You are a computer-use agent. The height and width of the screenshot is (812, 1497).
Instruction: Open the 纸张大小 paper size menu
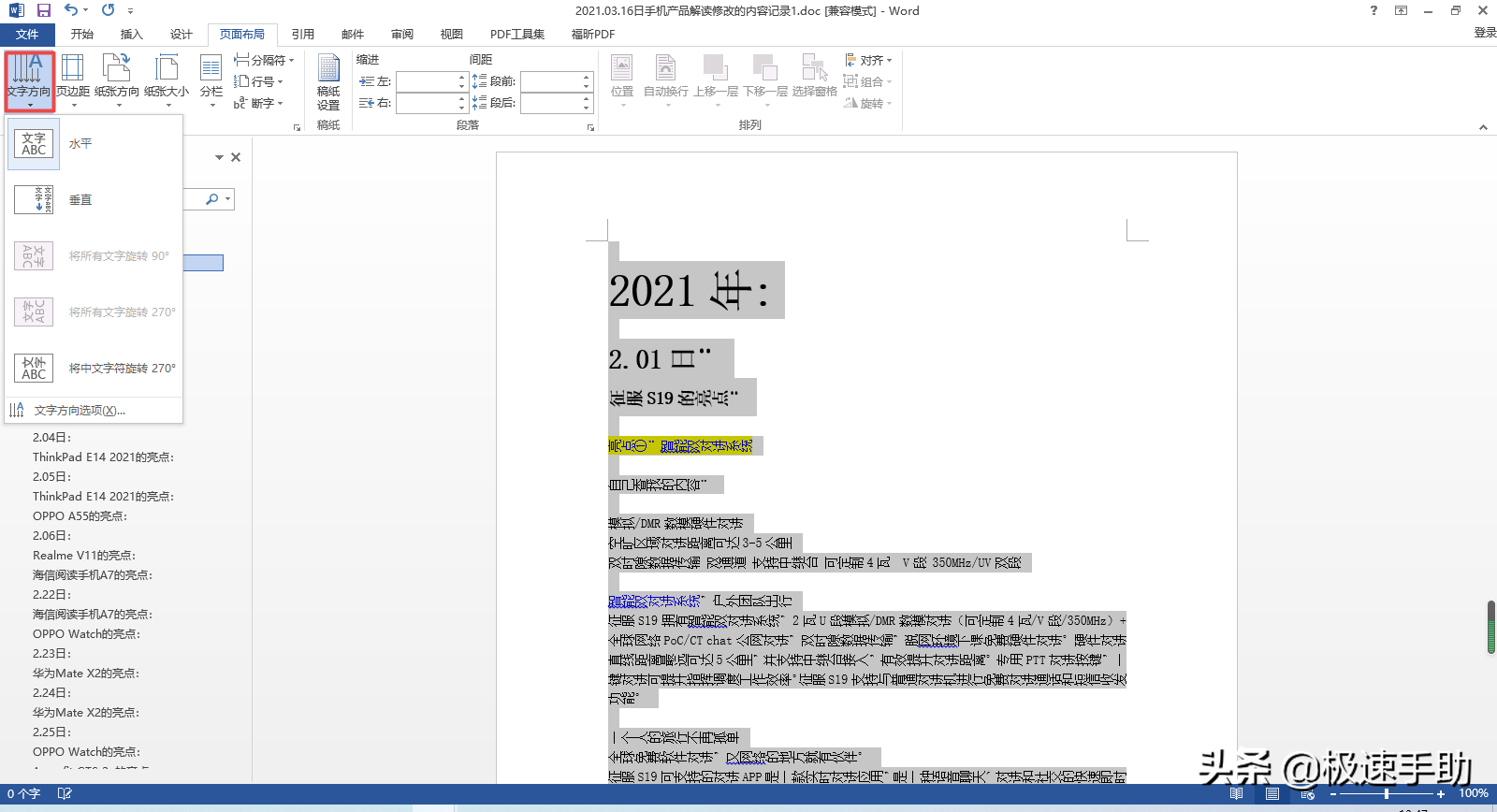(167, 80)
